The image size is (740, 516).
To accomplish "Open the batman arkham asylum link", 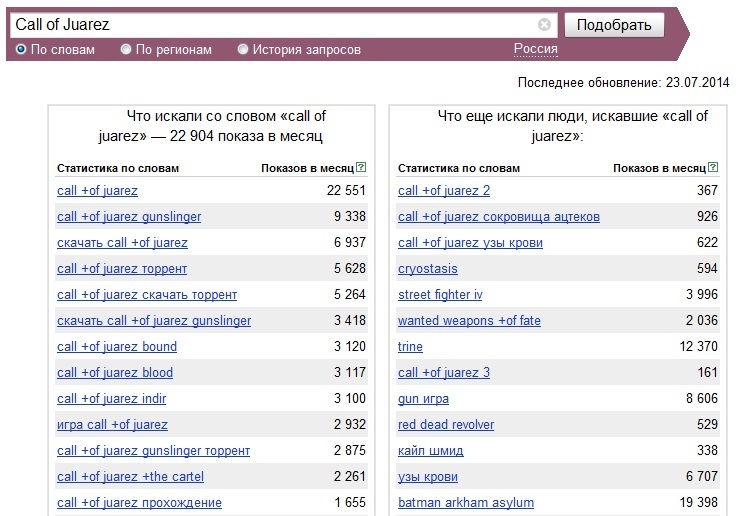I will [x=466, y=502].
